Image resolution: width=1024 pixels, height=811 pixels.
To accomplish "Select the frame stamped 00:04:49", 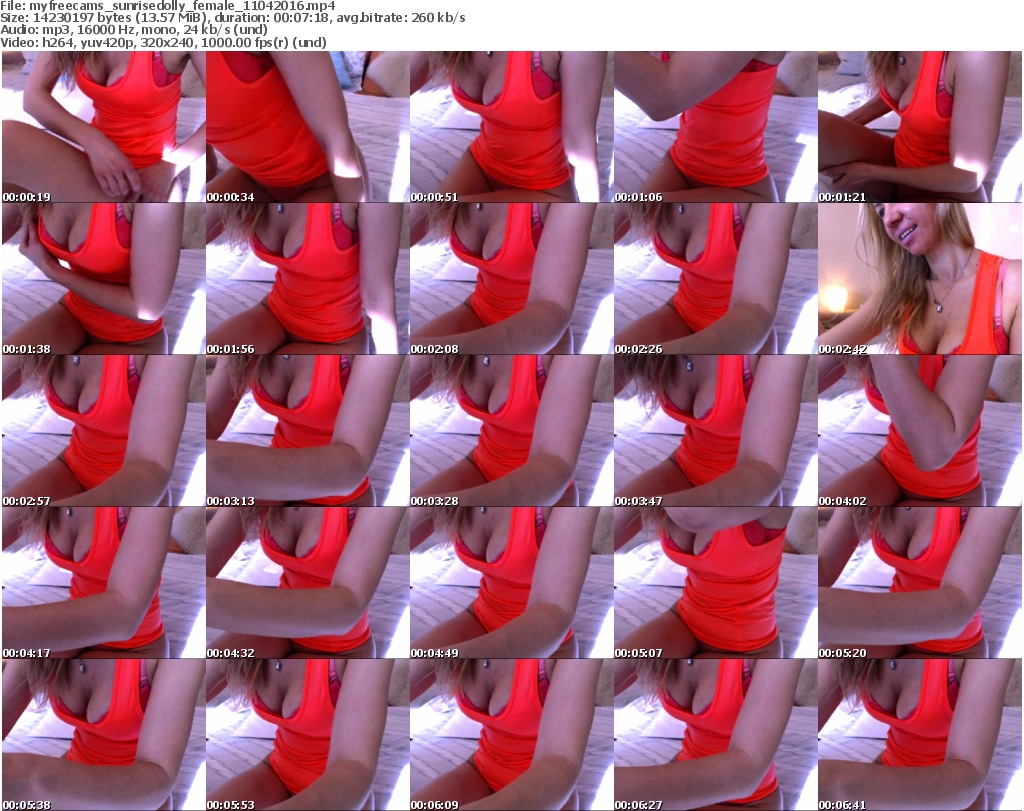I will coord(511,583).
